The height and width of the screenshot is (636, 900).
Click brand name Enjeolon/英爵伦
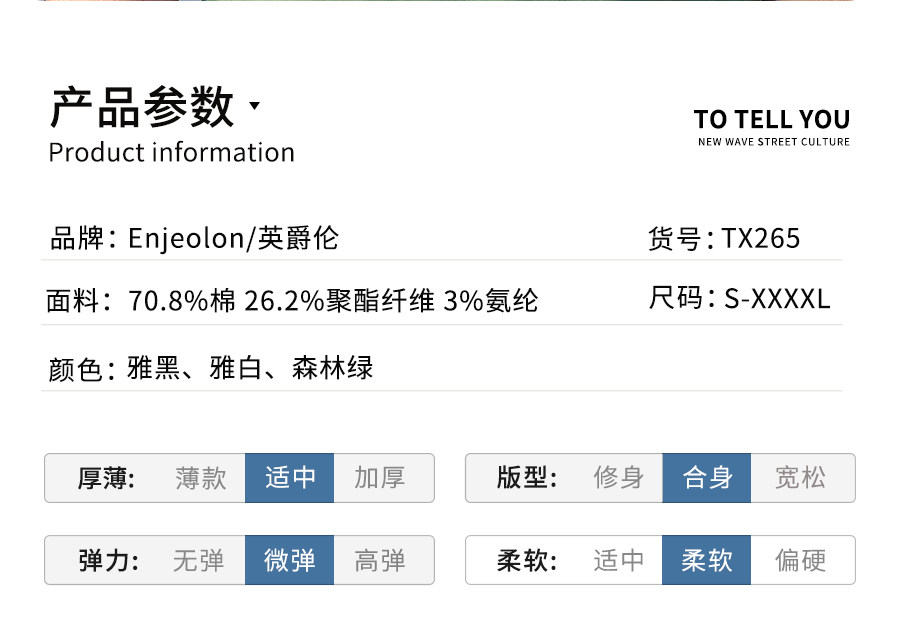click(234, 238)
